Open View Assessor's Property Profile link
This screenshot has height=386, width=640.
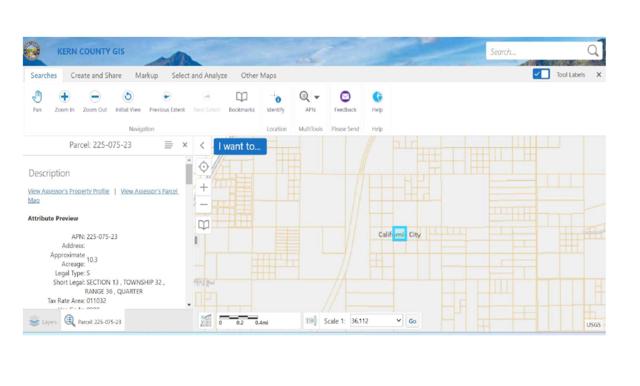(x=69, y=191)
